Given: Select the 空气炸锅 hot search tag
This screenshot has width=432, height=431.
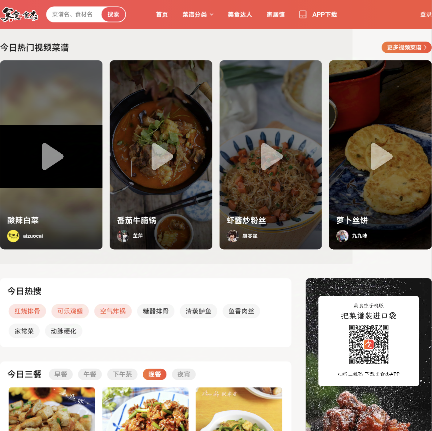Looking at the screenshot, I should tap(113, 311).
